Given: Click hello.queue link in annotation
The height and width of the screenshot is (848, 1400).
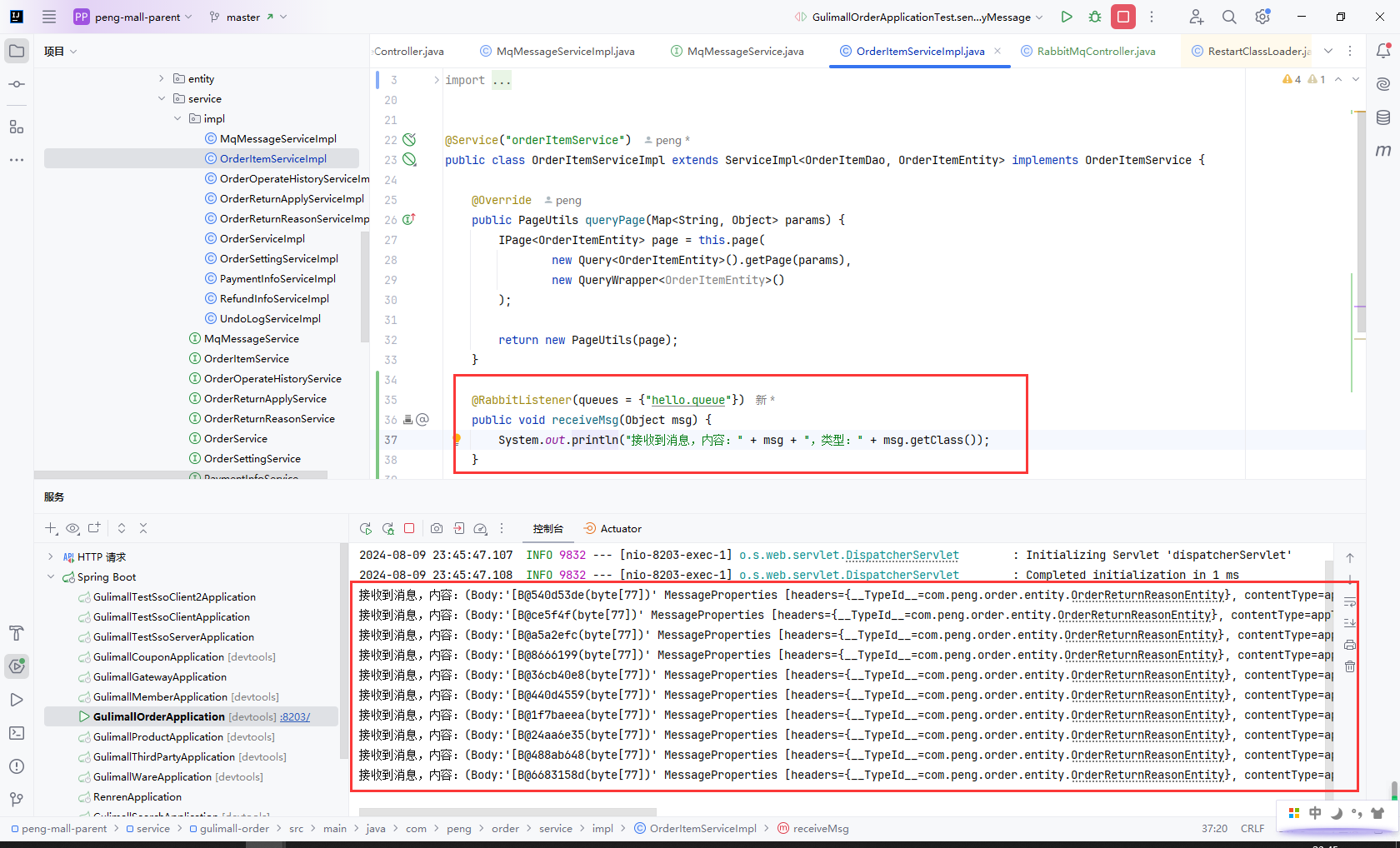Looking at the screenshot, I should tap(687, 400).
